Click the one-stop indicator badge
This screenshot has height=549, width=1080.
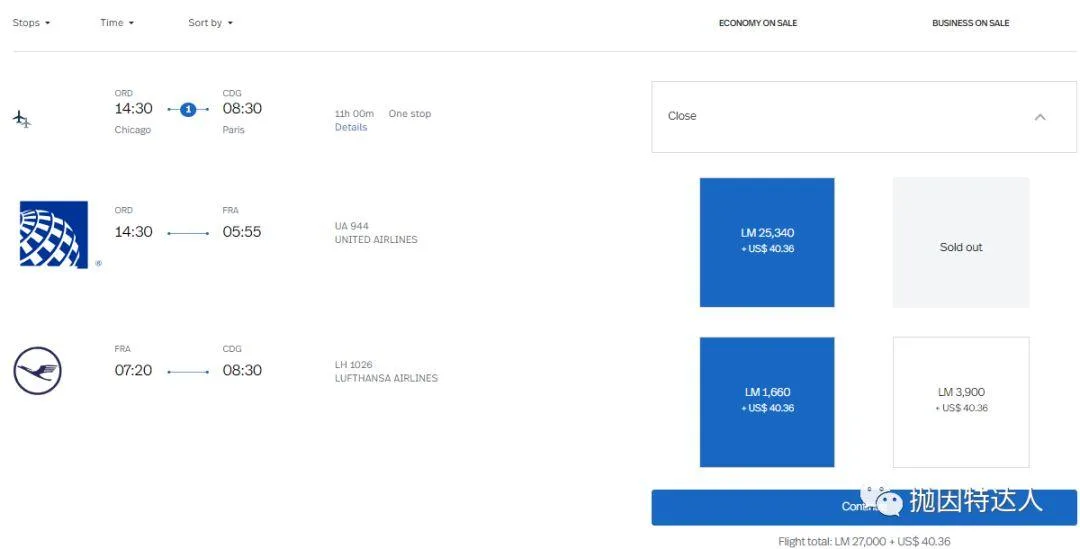coord(188,109)
